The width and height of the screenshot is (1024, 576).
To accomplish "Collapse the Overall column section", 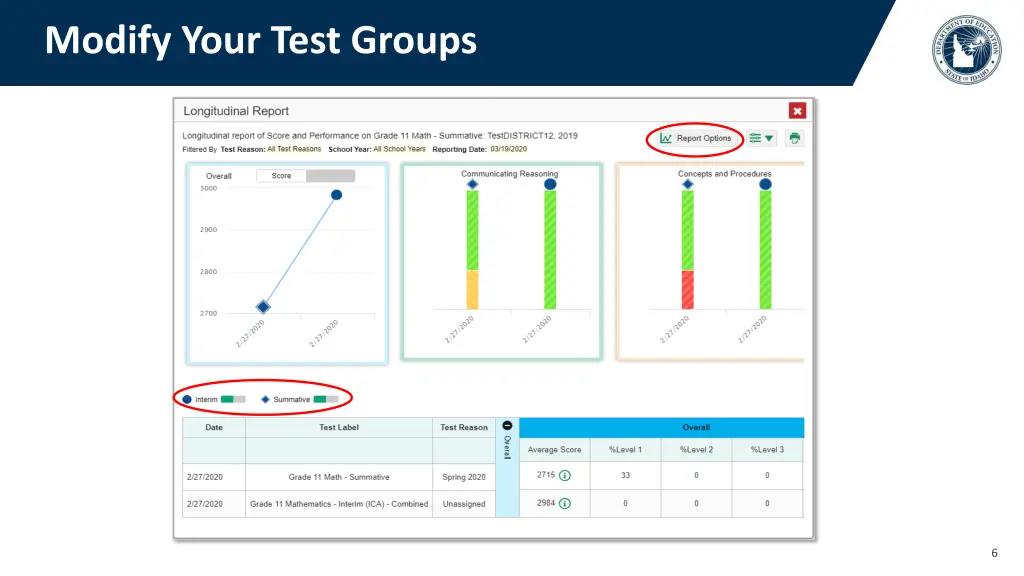I will pyautogui.click(x=507, y=426).
